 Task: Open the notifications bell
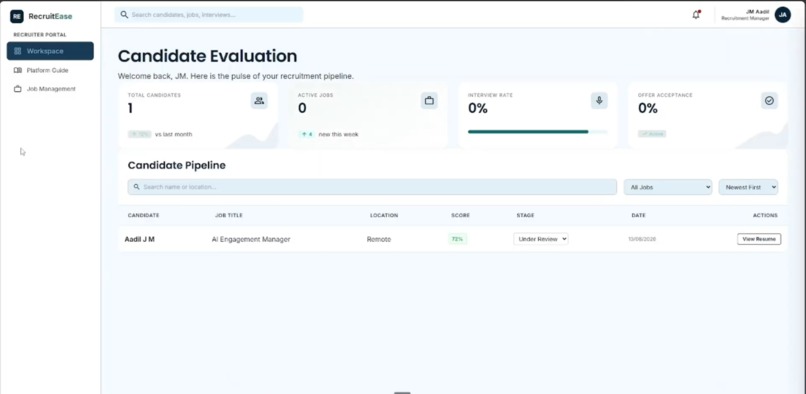coord(696,15)
